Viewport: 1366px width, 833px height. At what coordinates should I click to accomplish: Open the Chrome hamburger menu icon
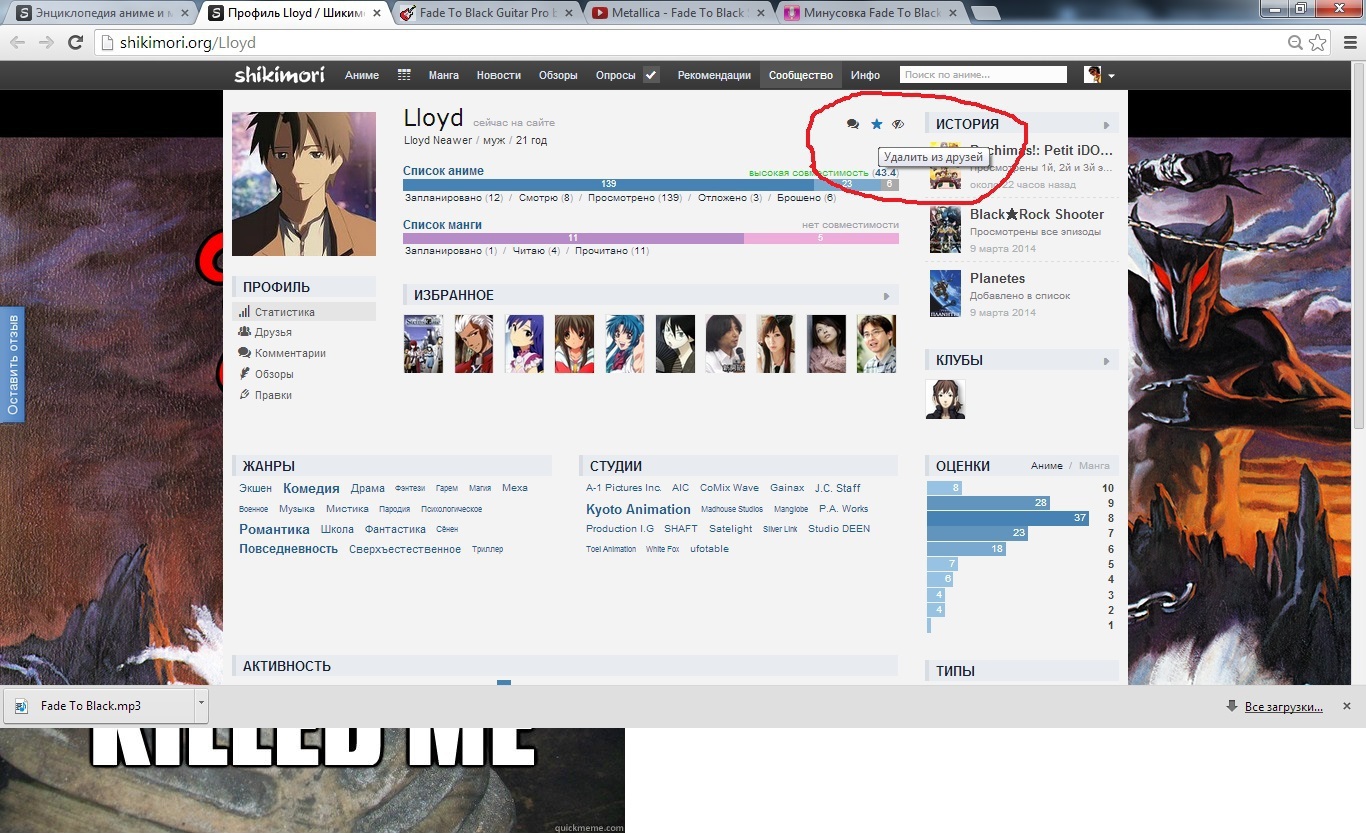pyautogui.click(x=1346, y=42)
